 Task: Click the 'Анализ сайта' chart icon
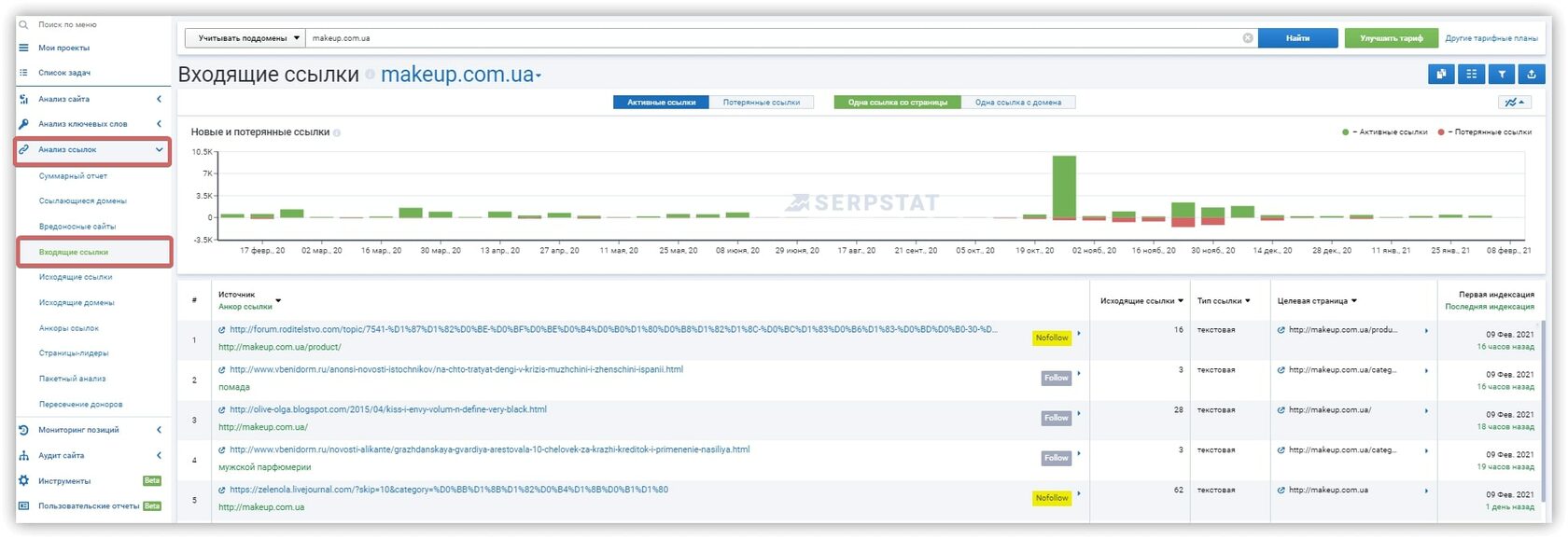point(23,99)
